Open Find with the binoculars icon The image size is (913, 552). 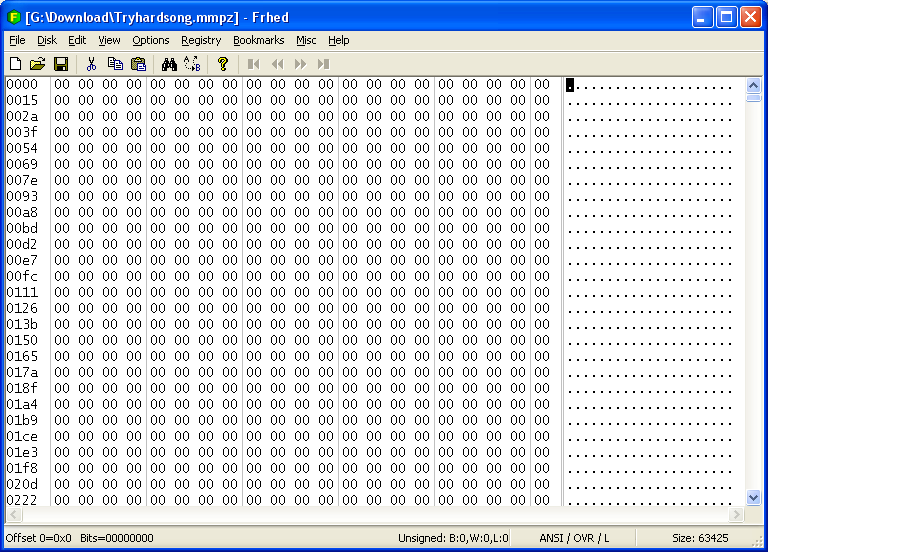tap(169, 64)
